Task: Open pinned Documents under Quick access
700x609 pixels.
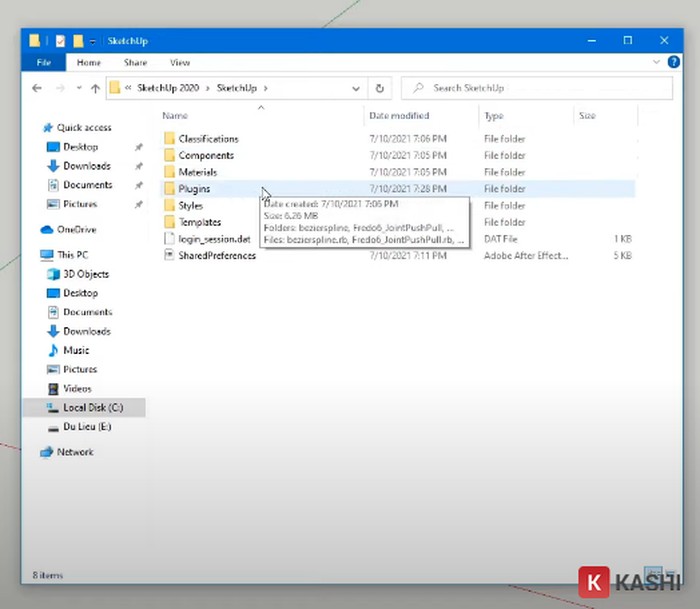Action: coord(88,185)
